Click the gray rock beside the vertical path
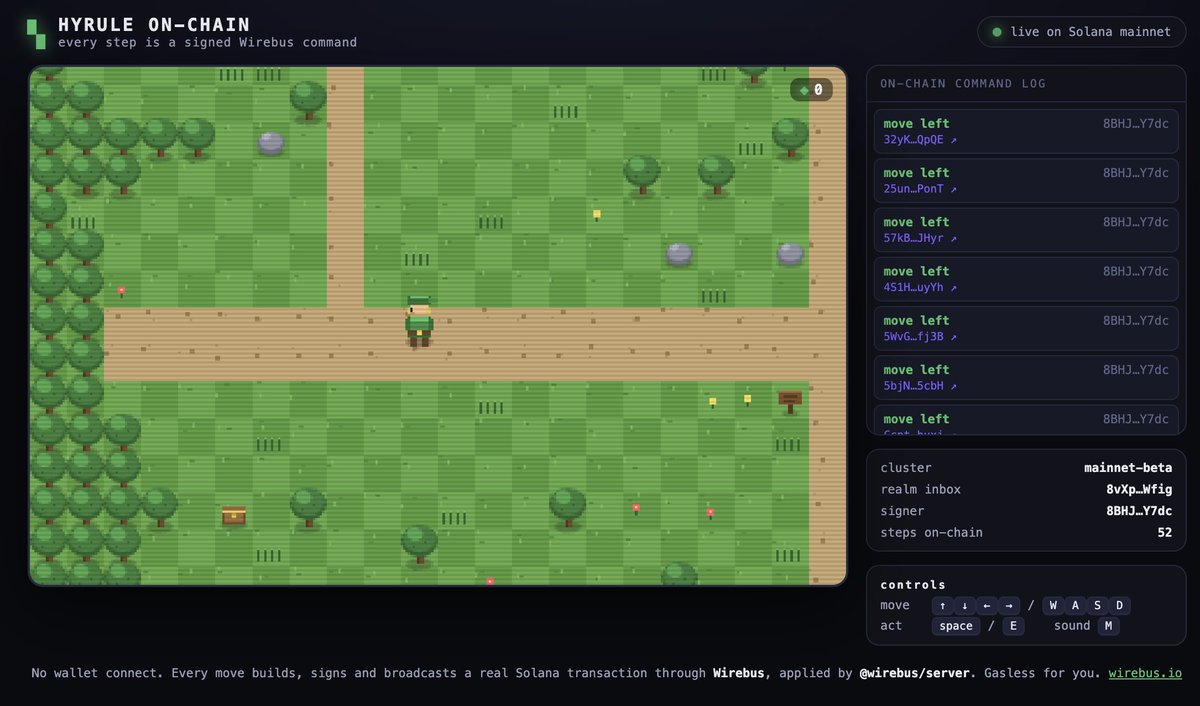The height and width of the screenshot is (706, 1200). pyautogui.click(x=271, y=143)
